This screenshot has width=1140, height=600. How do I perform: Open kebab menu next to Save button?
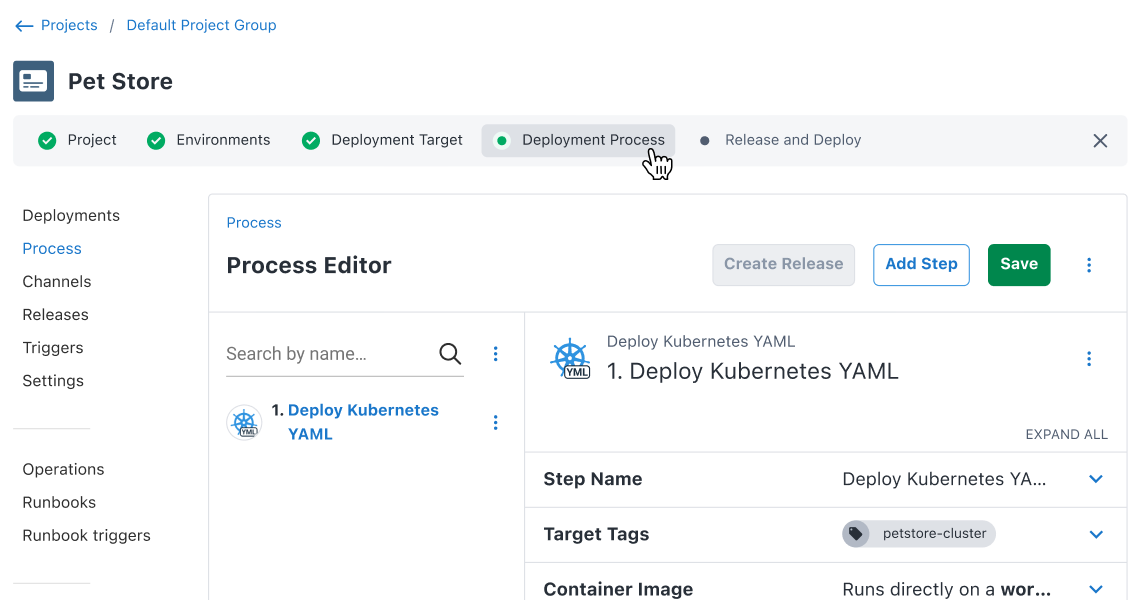click(1089, 265)
